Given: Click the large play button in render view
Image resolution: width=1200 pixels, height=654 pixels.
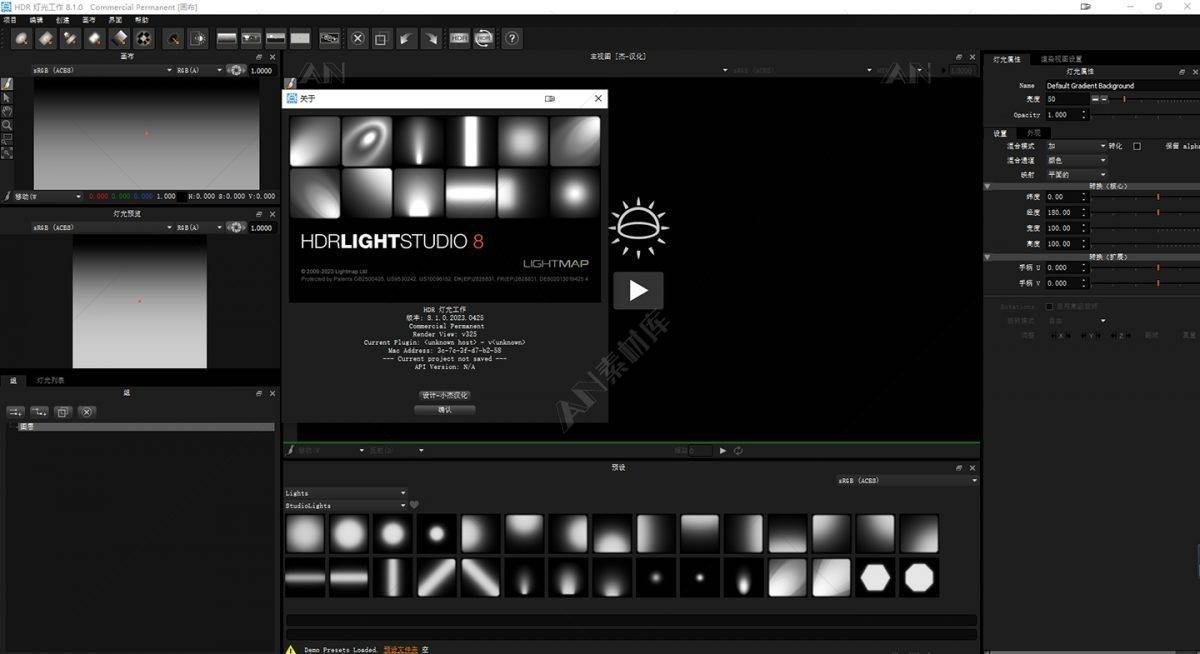Looking at the screenshot, I should 638,291.
